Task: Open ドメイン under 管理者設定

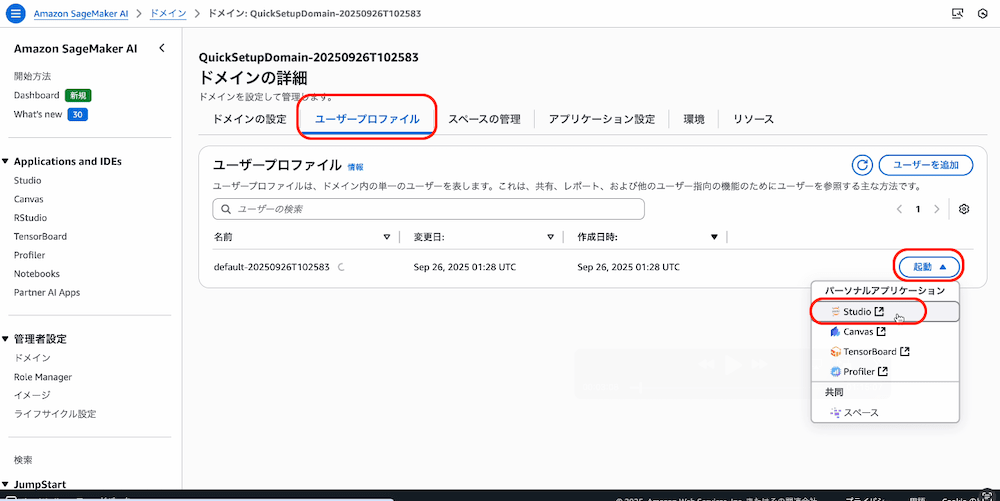Action: (33, 358)
